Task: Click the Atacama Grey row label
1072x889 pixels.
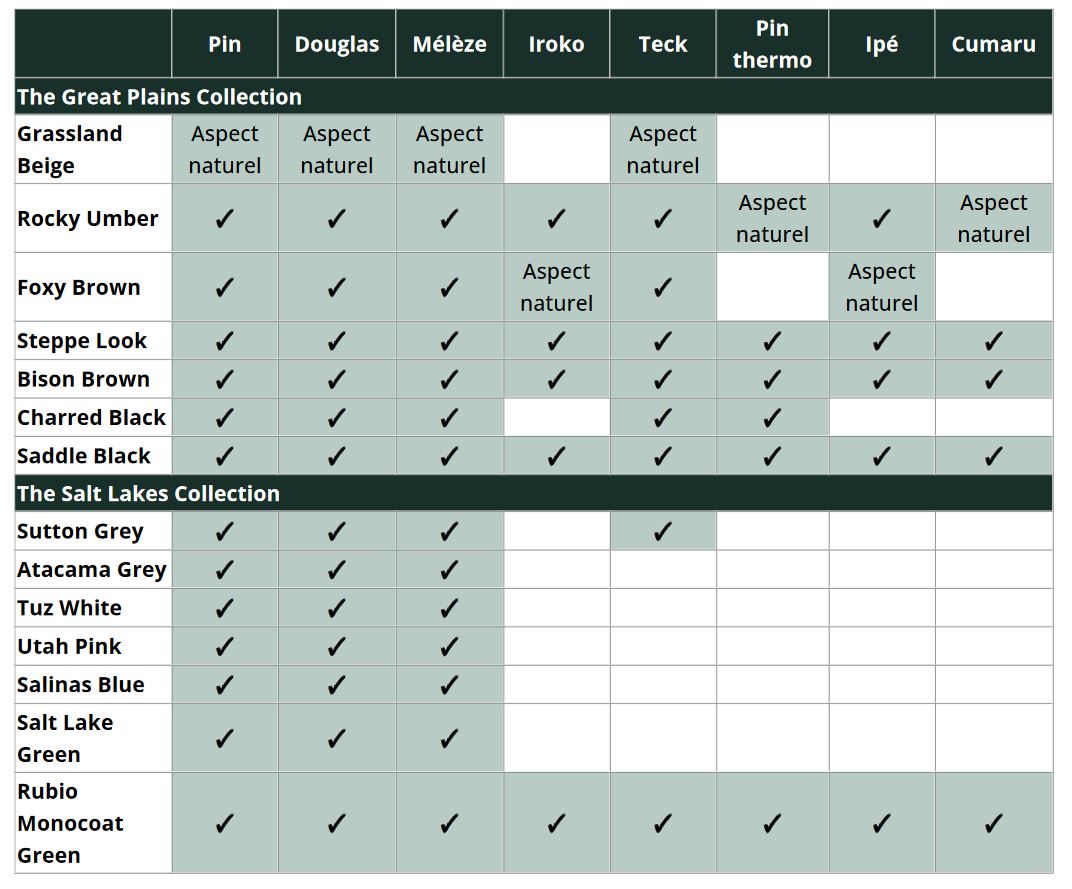Action: (x=92, y=570)
